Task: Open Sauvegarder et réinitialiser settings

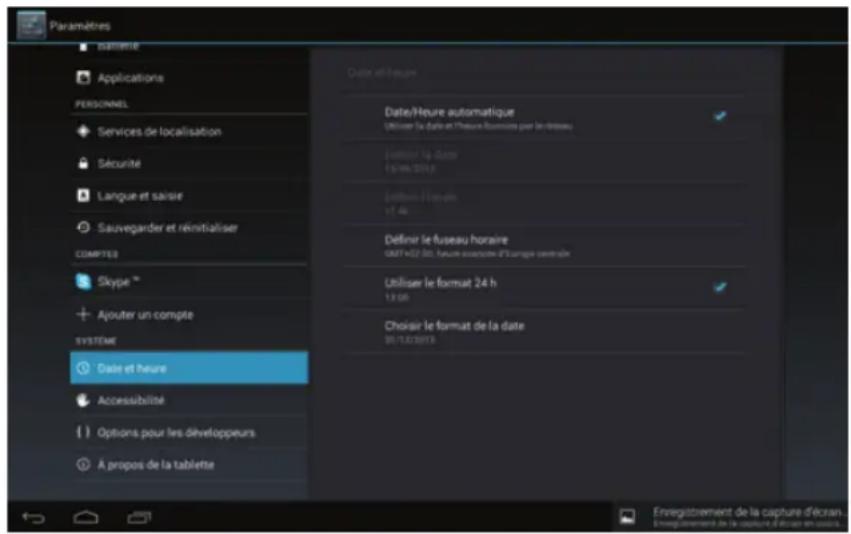Action: pyautogui.click(x=189, y=227)
